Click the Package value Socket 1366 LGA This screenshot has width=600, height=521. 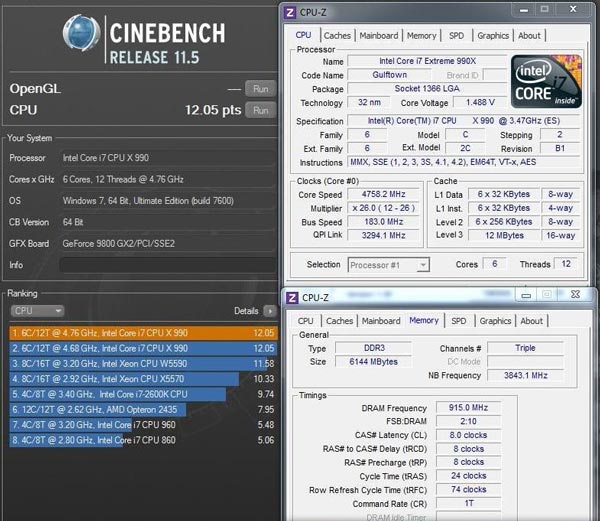pos(427,89)
